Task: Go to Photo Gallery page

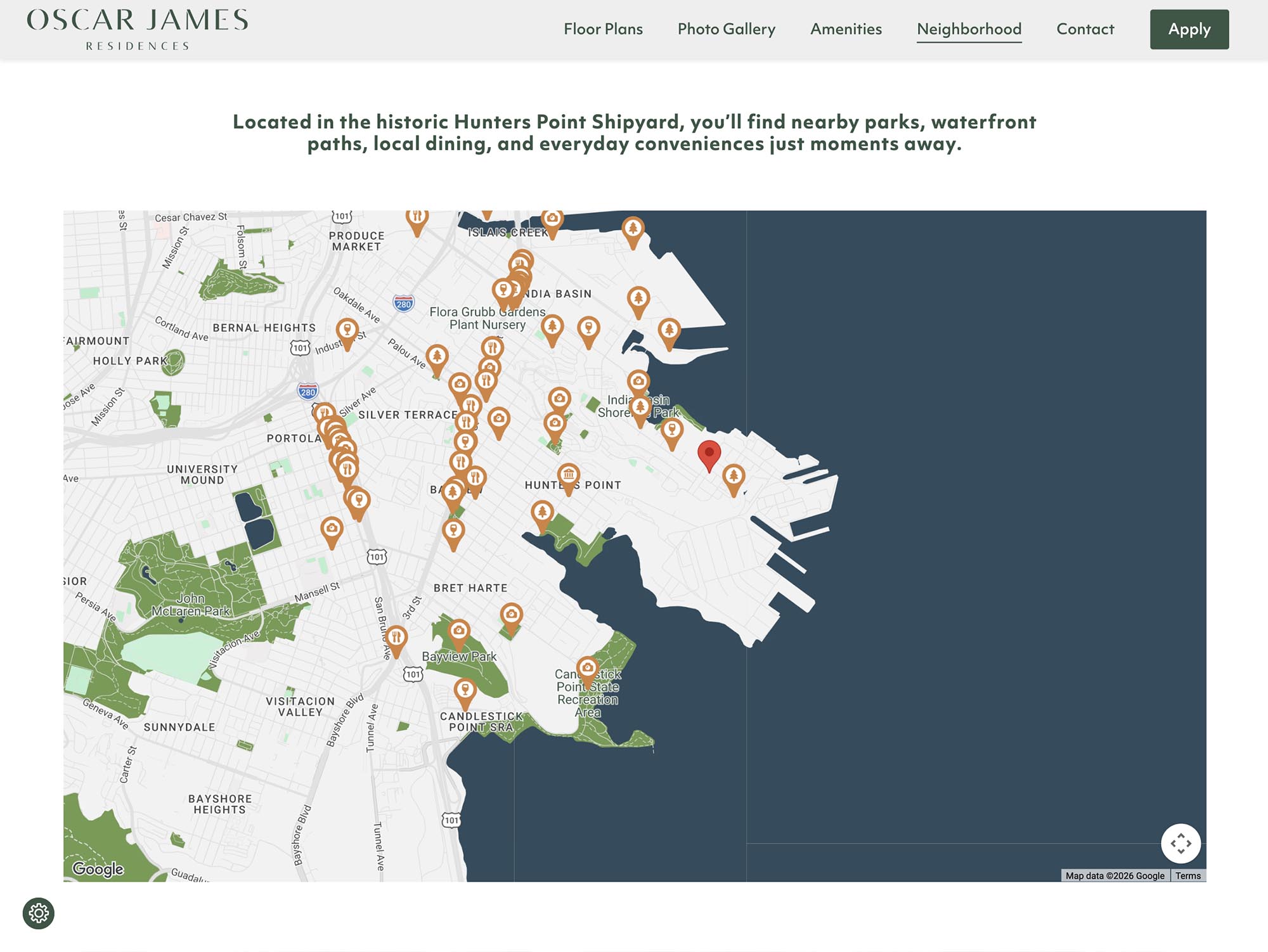Action: [x=727, y=29]
